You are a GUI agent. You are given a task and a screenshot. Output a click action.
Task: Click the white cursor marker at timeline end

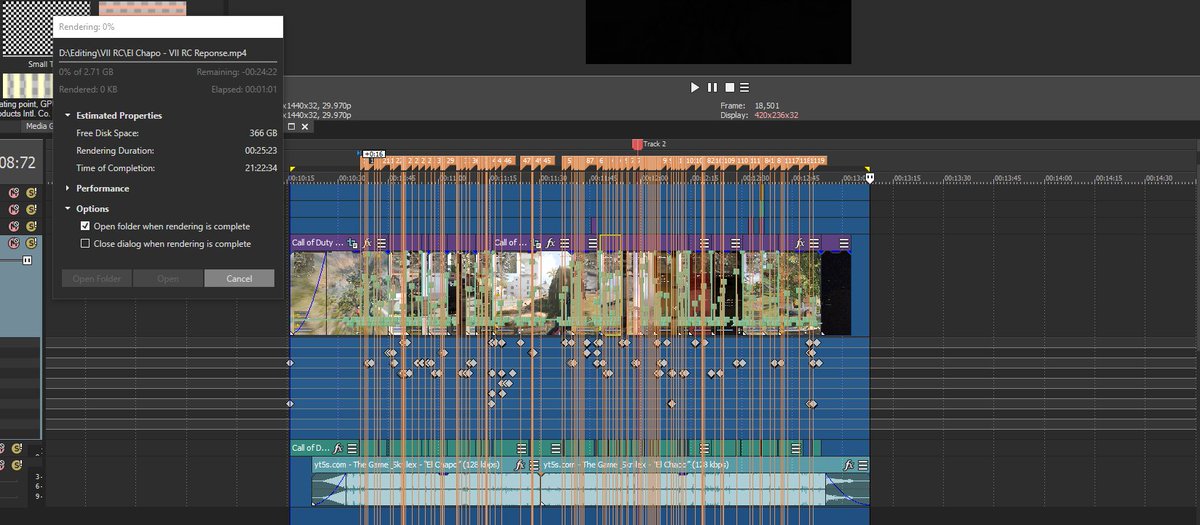[870, 177]
